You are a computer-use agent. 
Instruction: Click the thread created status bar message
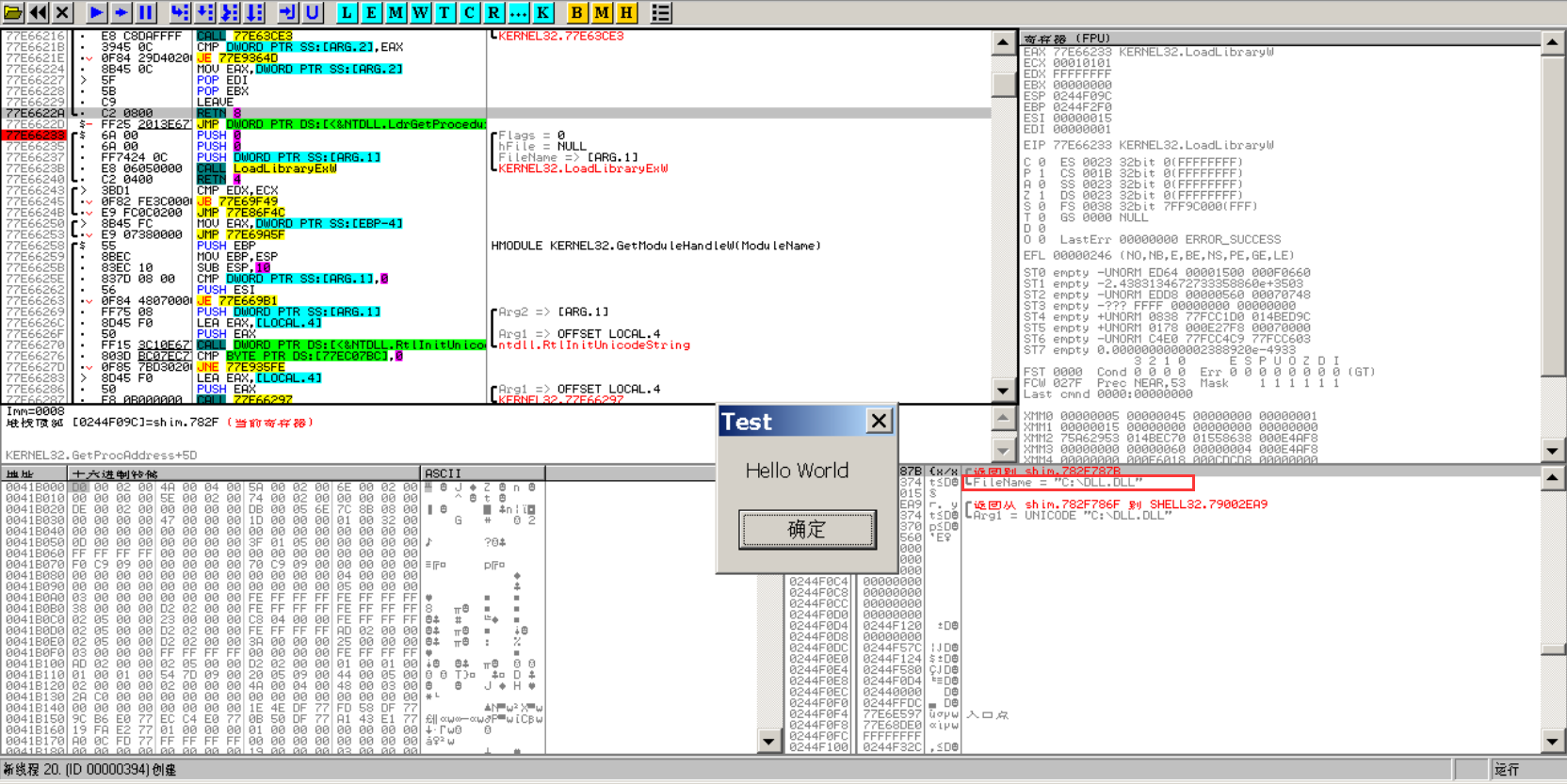[x=89, y=770]
